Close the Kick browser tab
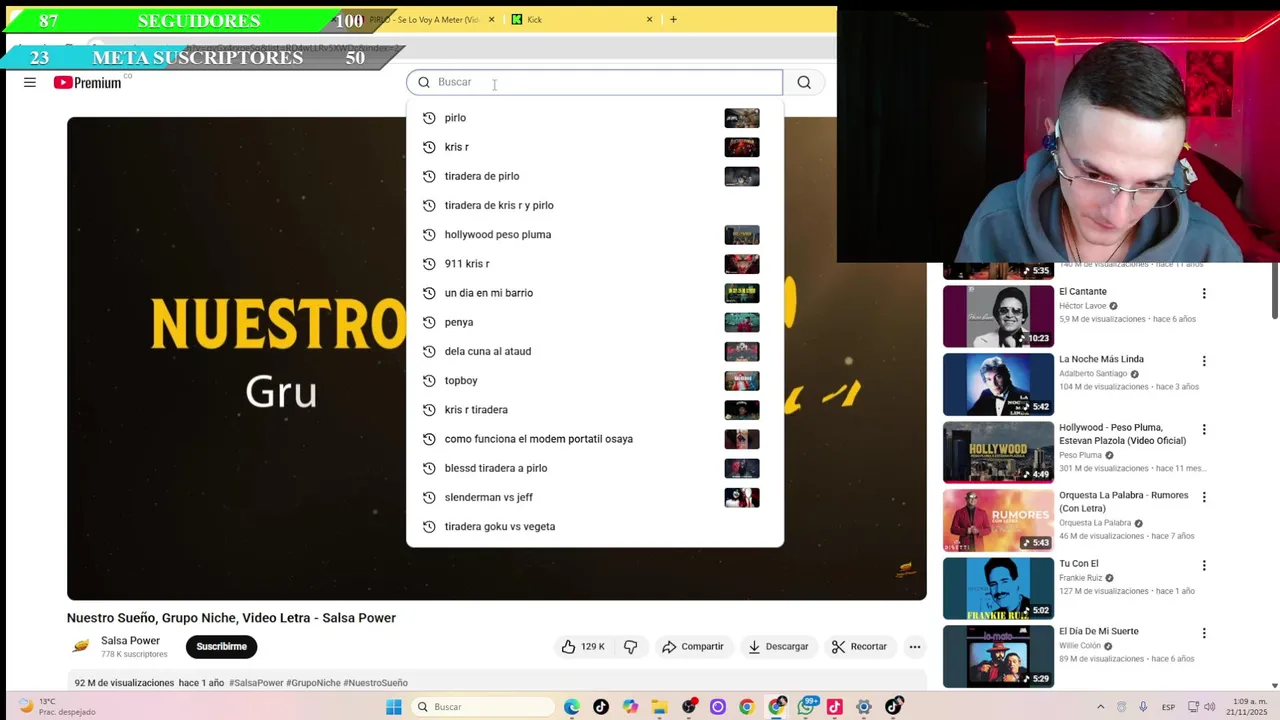The height and width of the screenshot is (720, 1280). click(649, 19)
